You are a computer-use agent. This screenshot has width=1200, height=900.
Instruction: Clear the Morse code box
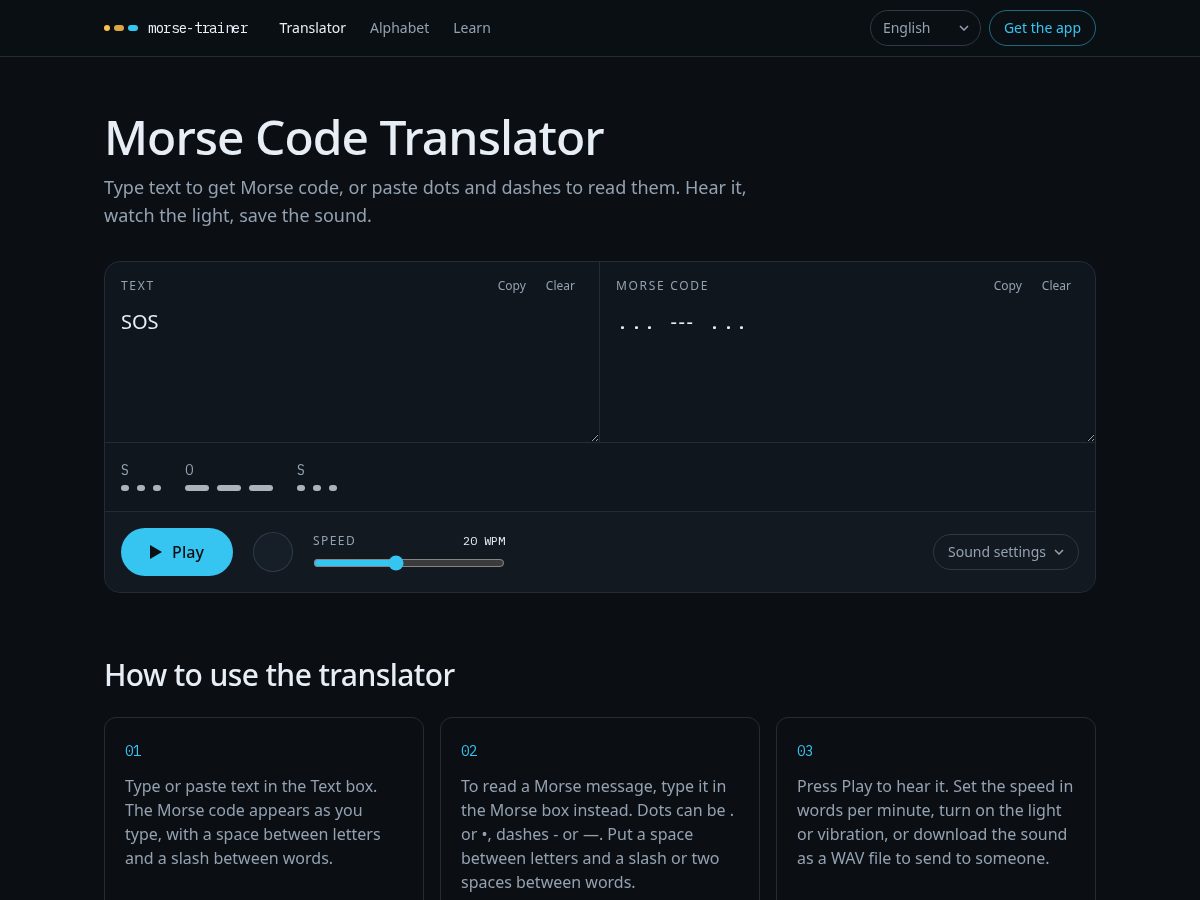click(1056, 286)
